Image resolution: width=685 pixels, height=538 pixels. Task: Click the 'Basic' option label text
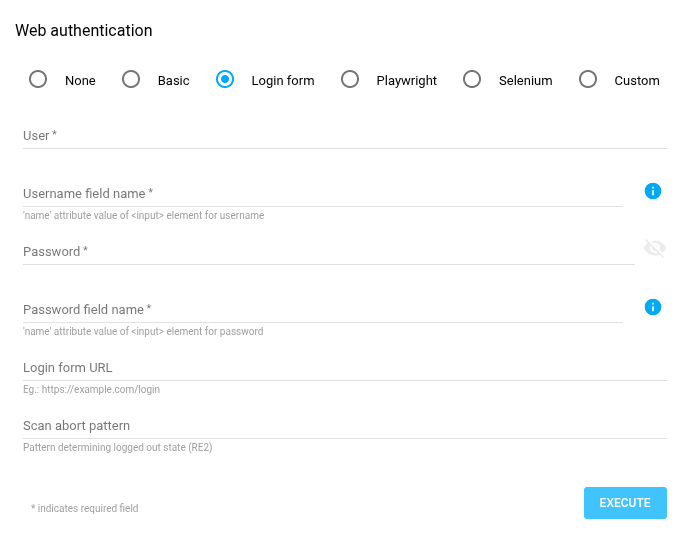point(173,81)
